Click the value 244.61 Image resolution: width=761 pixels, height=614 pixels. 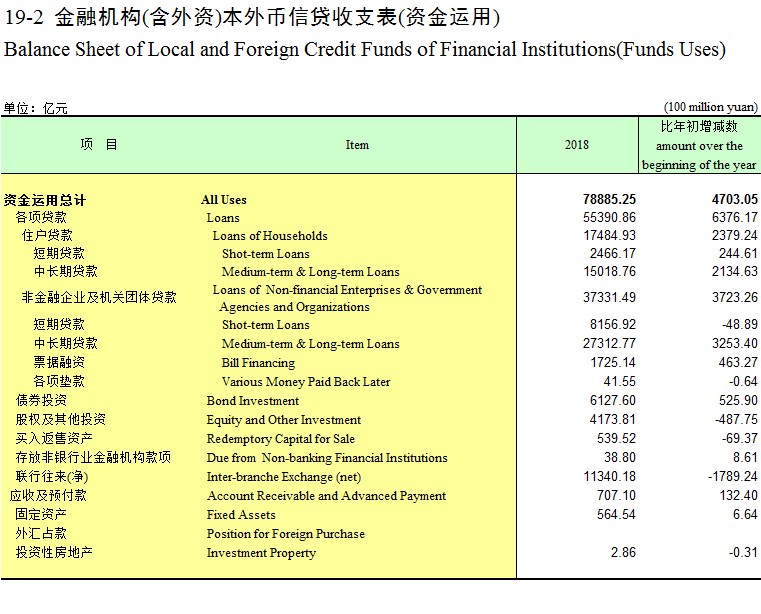tap(738, 253)
